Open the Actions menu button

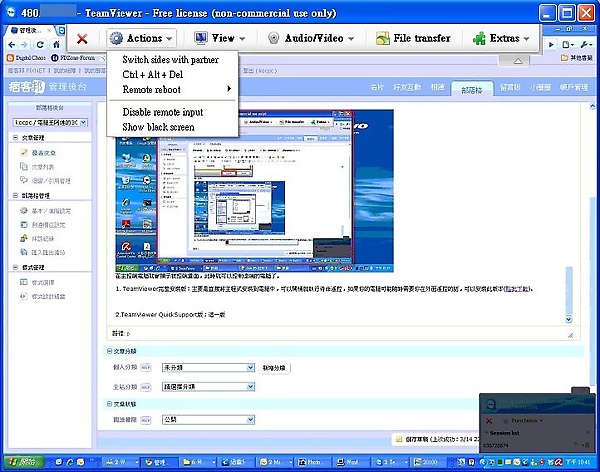(x=141, y=38)
